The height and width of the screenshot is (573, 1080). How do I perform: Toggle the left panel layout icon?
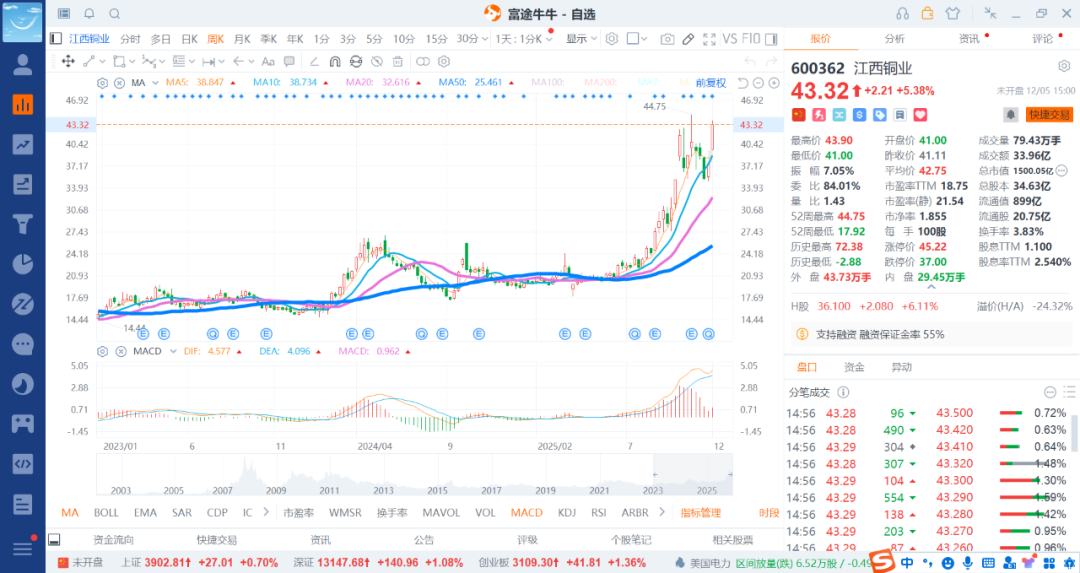click(56, 39)
